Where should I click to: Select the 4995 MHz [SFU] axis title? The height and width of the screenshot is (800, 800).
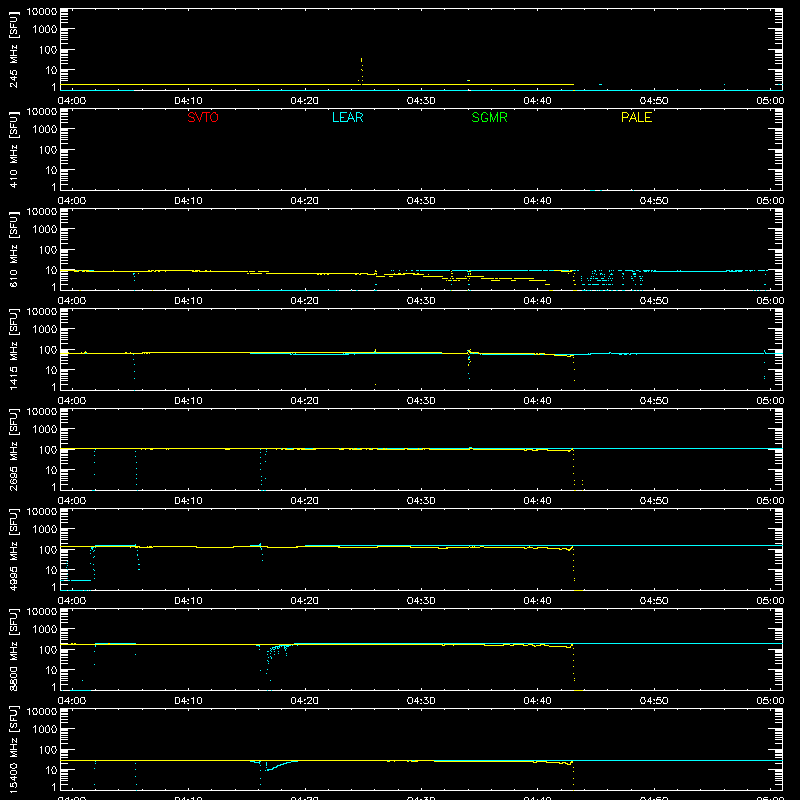coord(13,550)
